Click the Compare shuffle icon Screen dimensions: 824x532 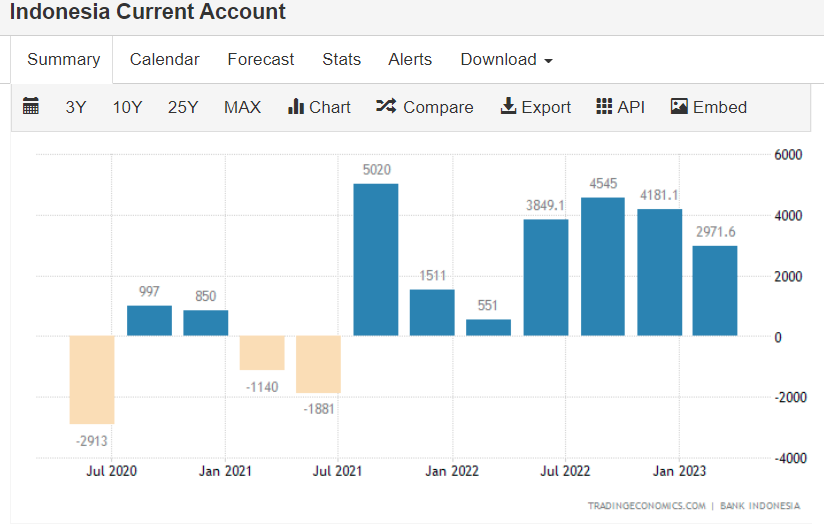pyautogui.click(x=386, y=107)
